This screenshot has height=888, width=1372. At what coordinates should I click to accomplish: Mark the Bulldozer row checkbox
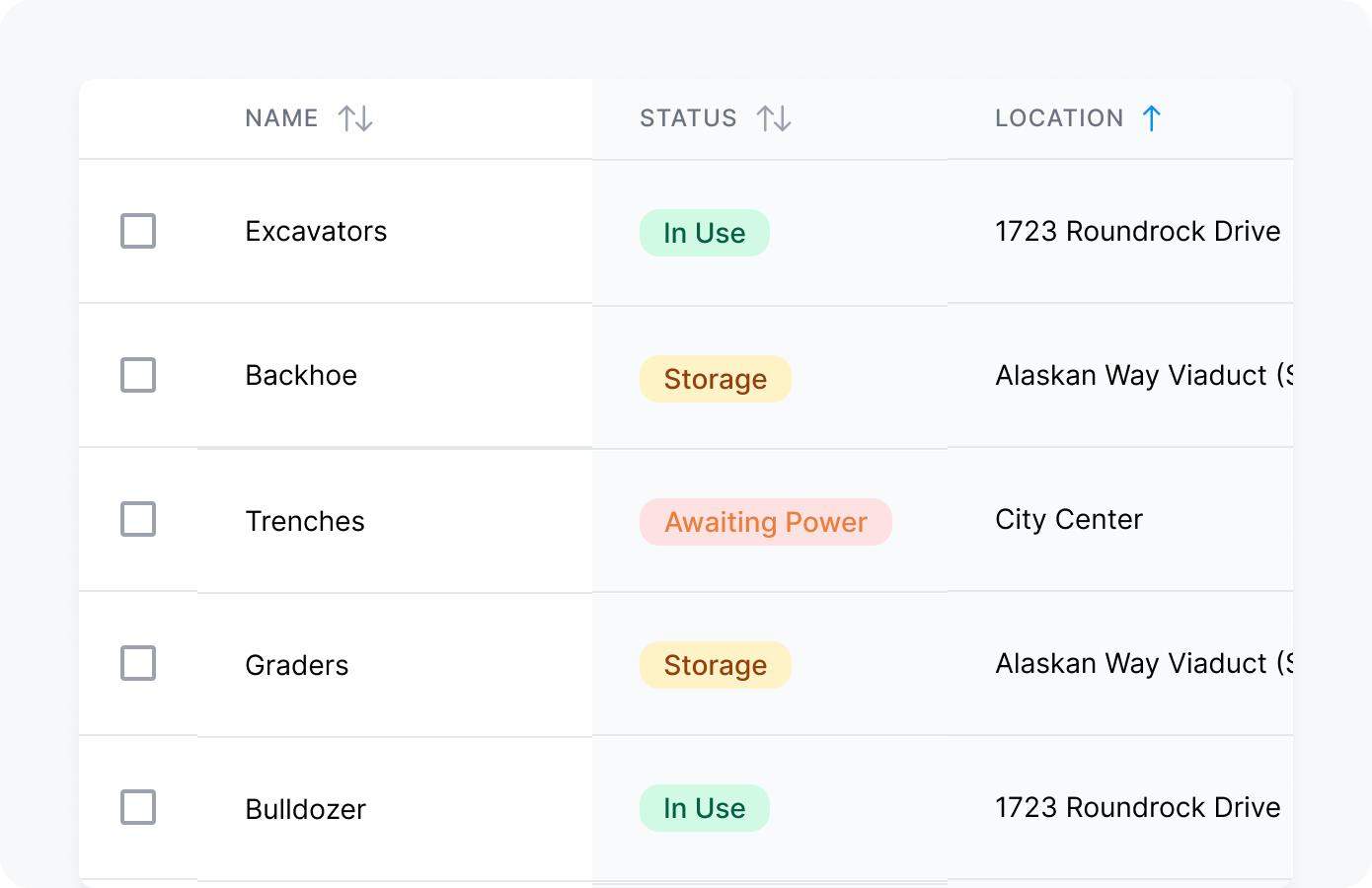(x=138, y=807)
